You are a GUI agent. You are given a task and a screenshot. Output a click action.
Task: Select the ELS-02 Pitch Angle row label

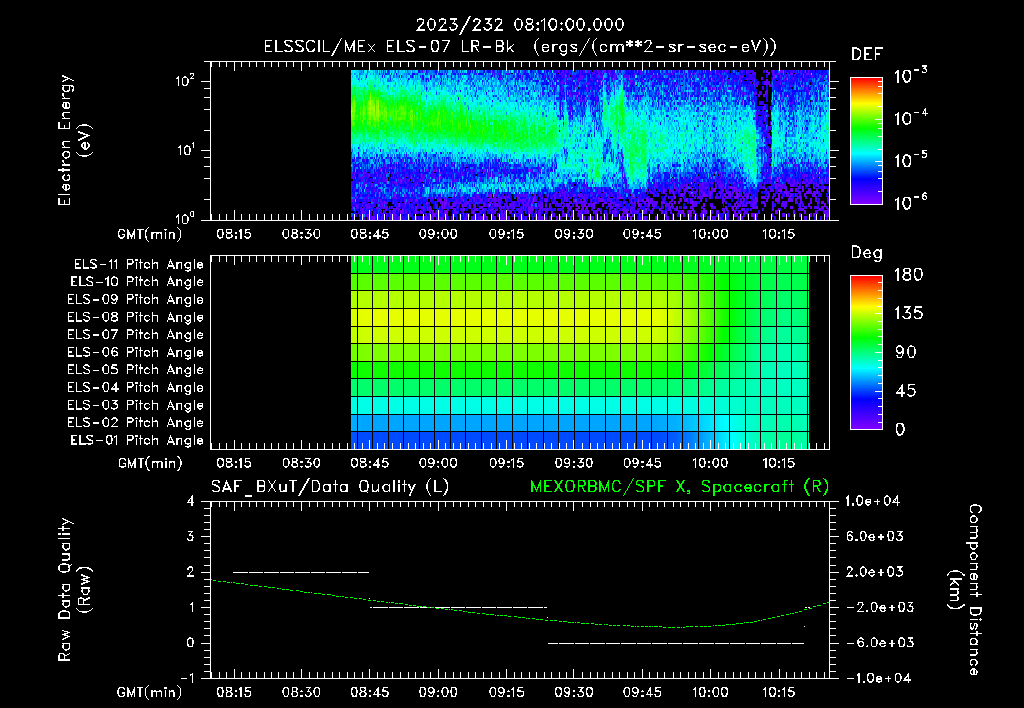point(136,423)
